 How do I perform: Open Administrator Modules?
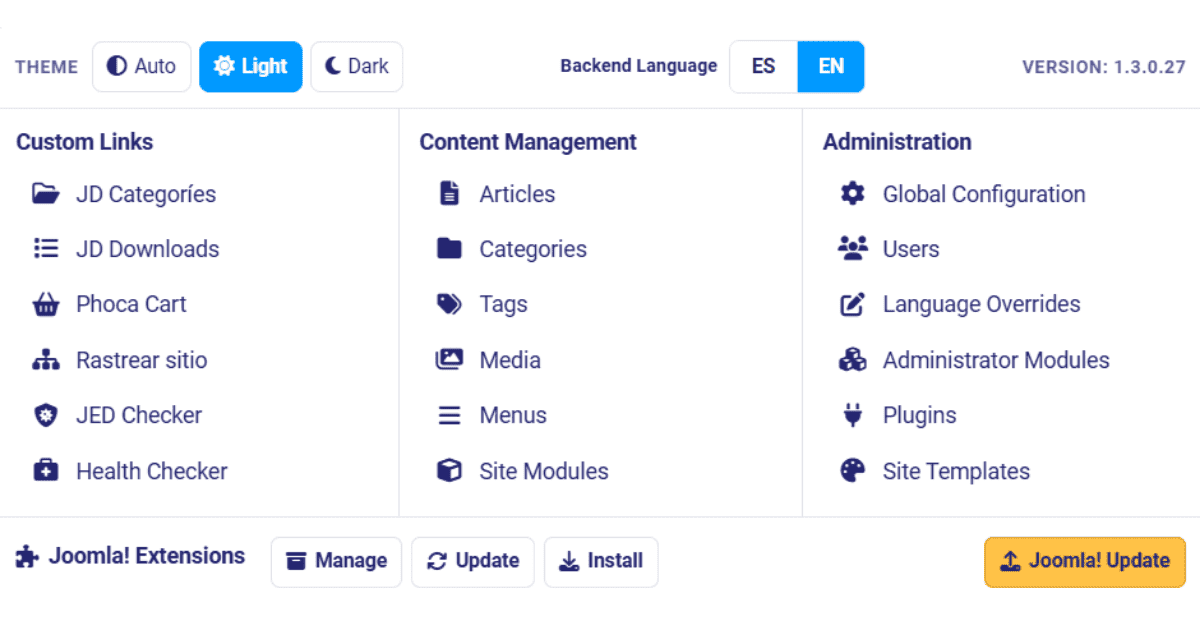[x=996, y=360]
